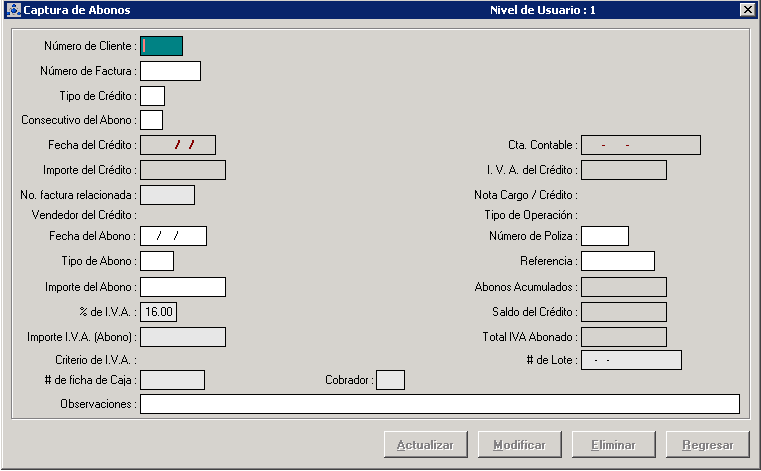Edit the % de I.V.A. value
This screenshot has width=761, height=471.
point(159,312)
